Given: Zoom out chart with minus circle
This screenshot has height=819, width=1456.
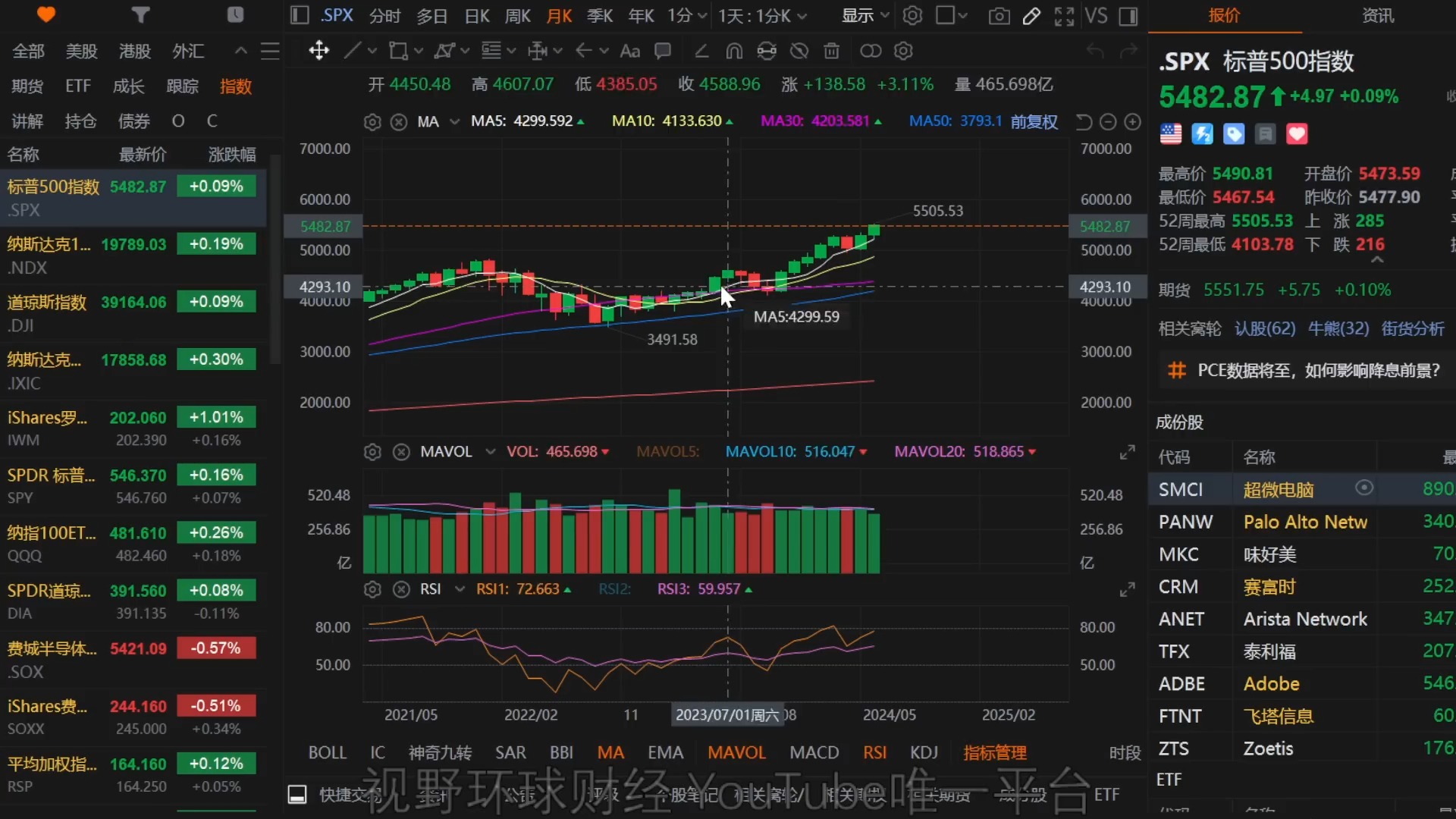Looking at the screenshot, I should [x=1108, y=121].
